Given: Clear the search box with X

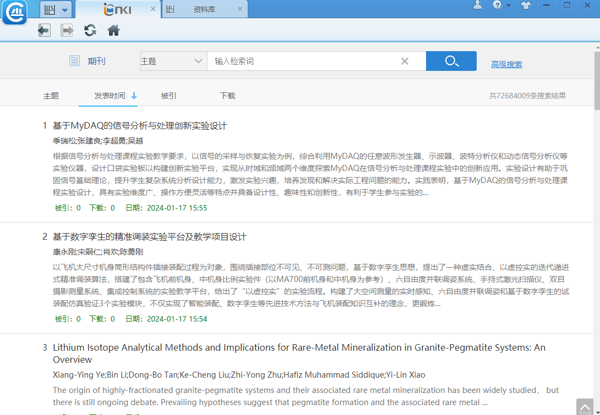Looking at the screenshot, I should coord(405,61).
